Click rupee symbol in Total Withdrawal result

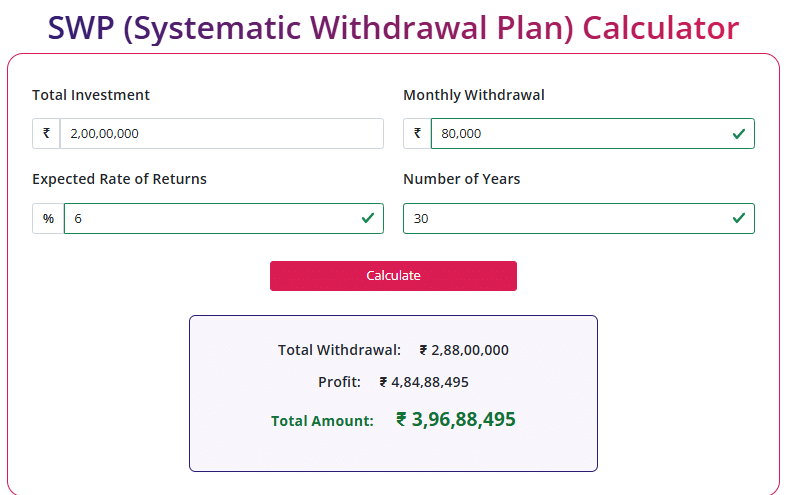[424, 350]
